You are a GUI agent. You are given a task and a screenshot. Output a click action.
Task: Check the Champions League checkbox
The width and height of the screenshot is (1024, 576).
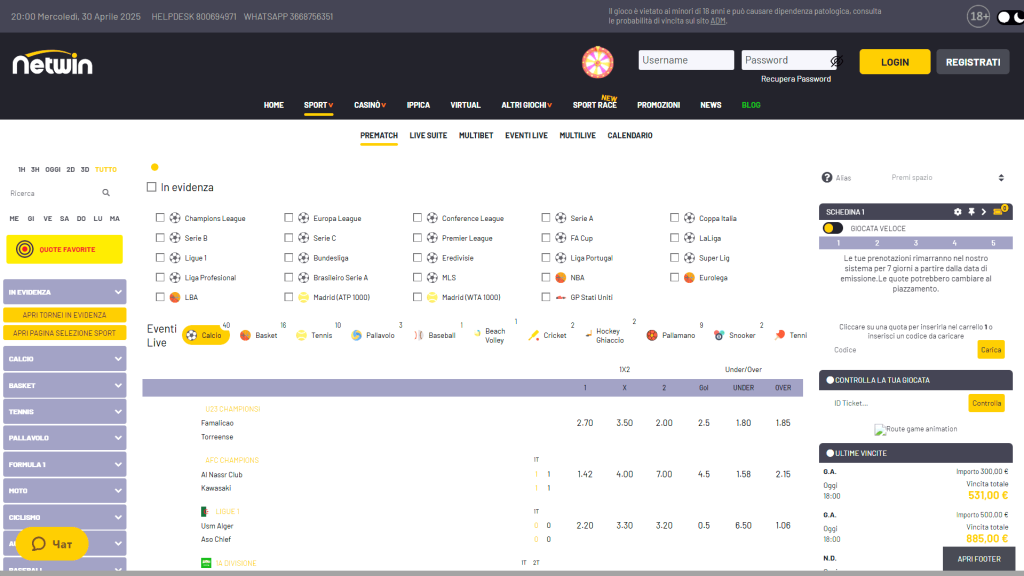158,217
